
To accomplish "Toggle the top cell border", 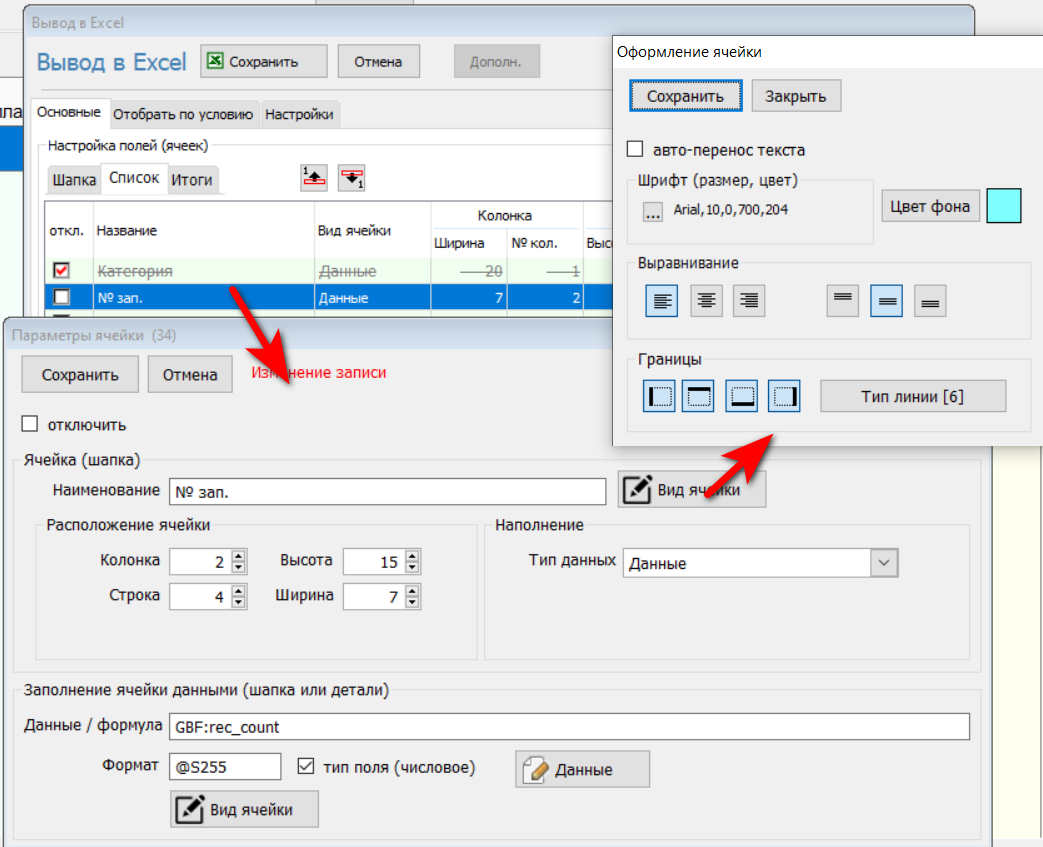I will (x=698, y=396).
